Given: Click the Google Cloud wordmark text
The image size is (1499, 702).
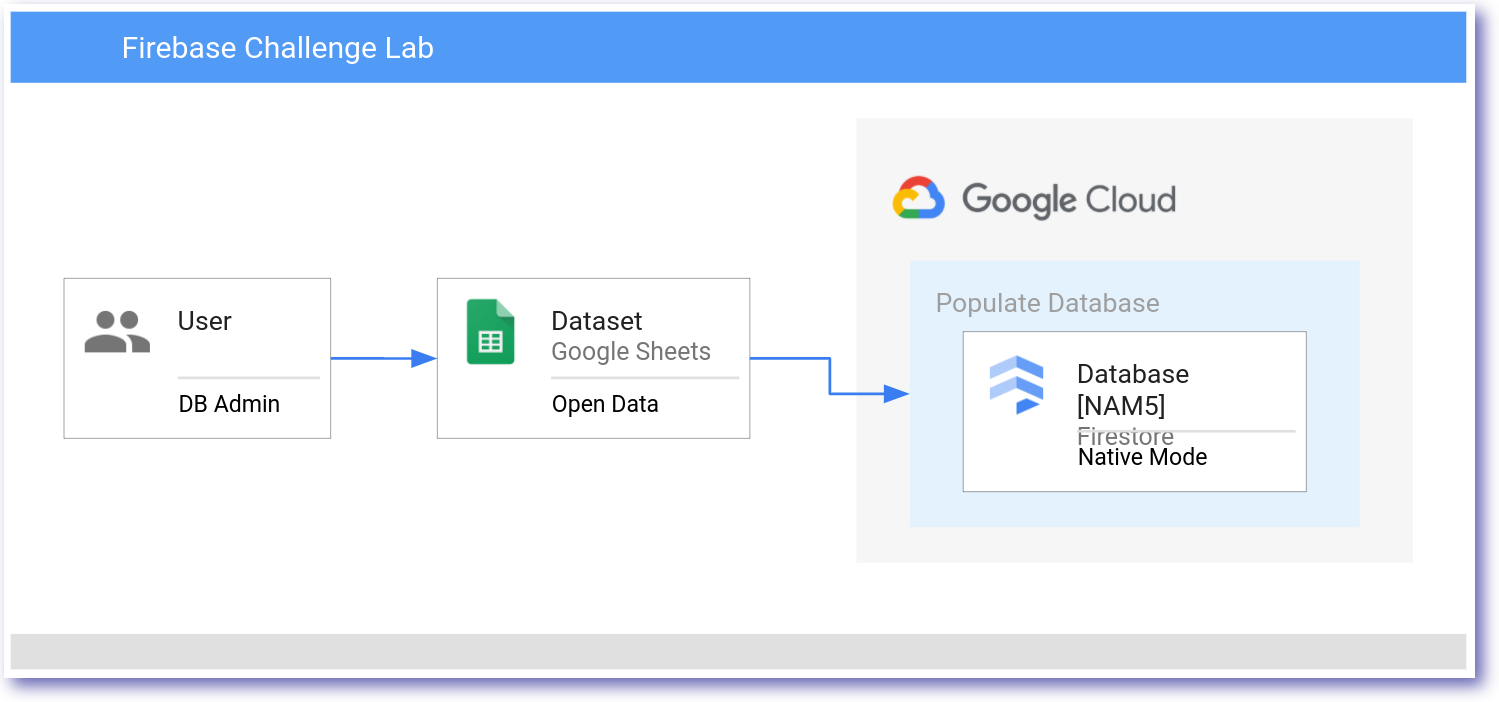Looking at the screenshot, I should (x=1068, y=200).
